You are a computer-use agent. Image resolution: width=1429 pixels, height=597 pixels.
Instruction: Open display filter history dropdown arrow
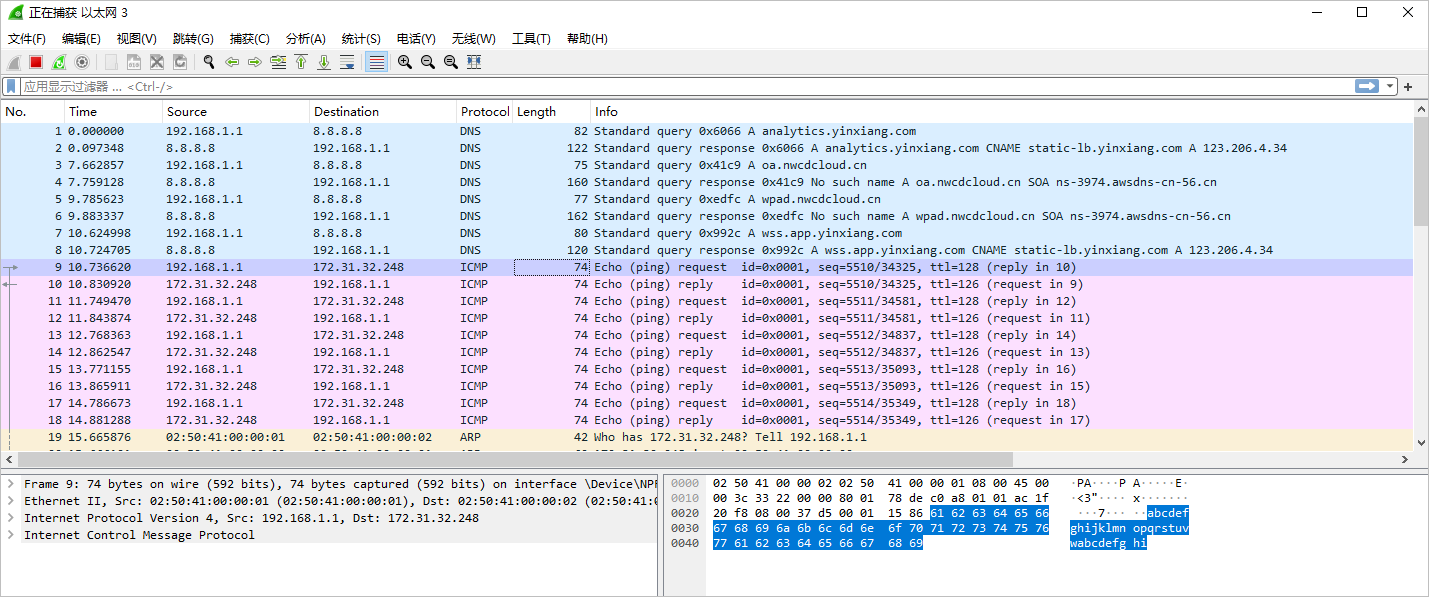pos(1390,87)
